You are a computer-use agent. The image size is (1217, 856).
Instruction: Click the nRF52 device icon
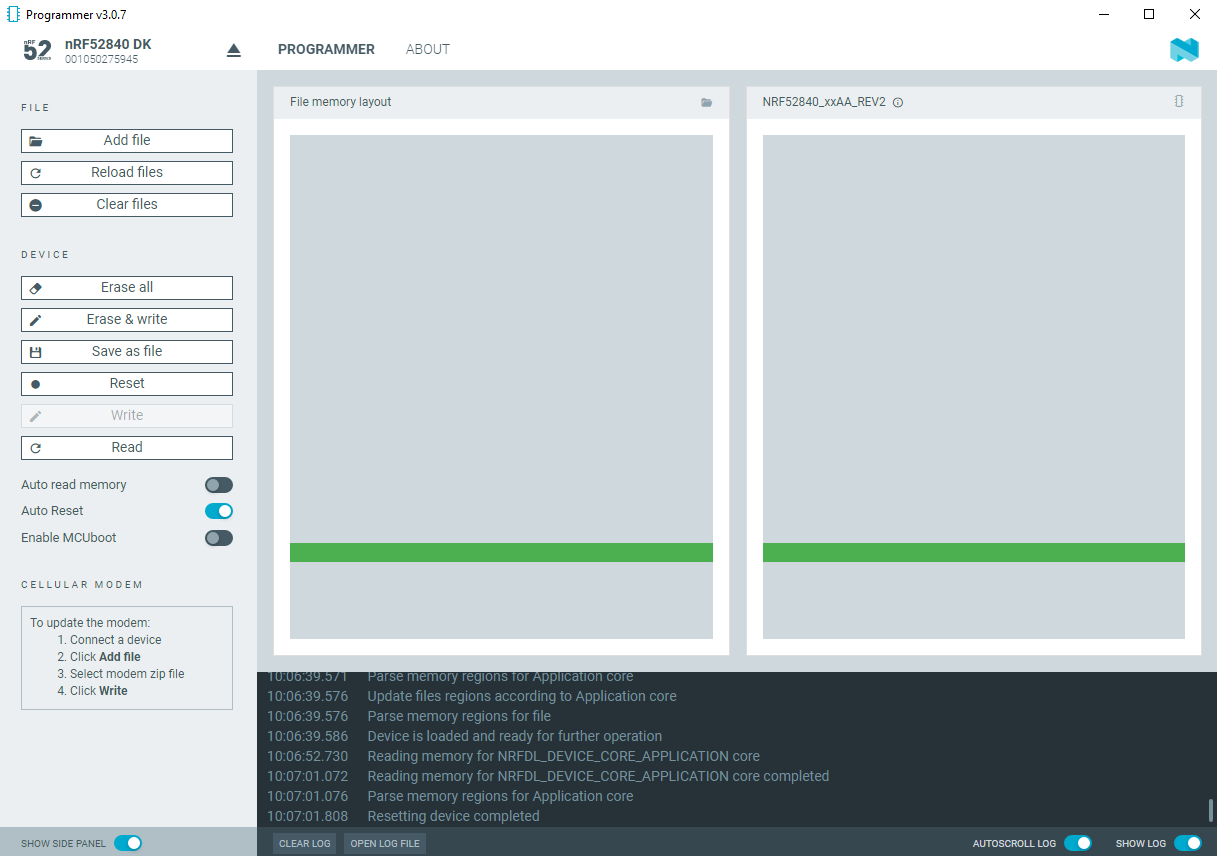(38, 50)
